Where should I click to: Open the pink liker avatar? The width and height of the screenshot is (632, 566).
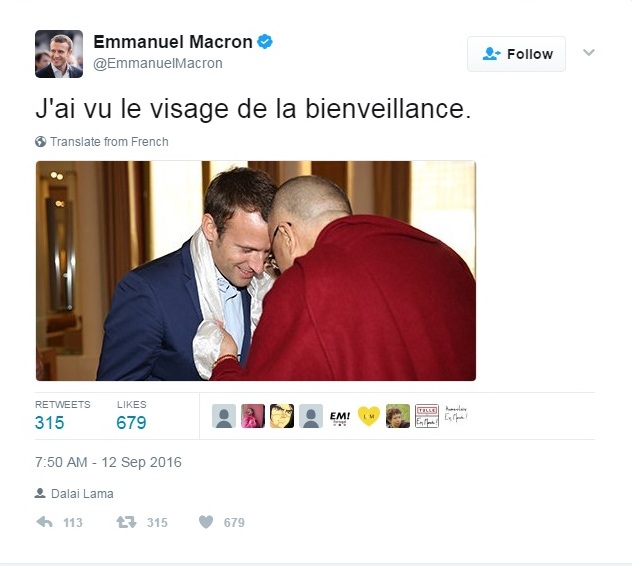(253, 416)
